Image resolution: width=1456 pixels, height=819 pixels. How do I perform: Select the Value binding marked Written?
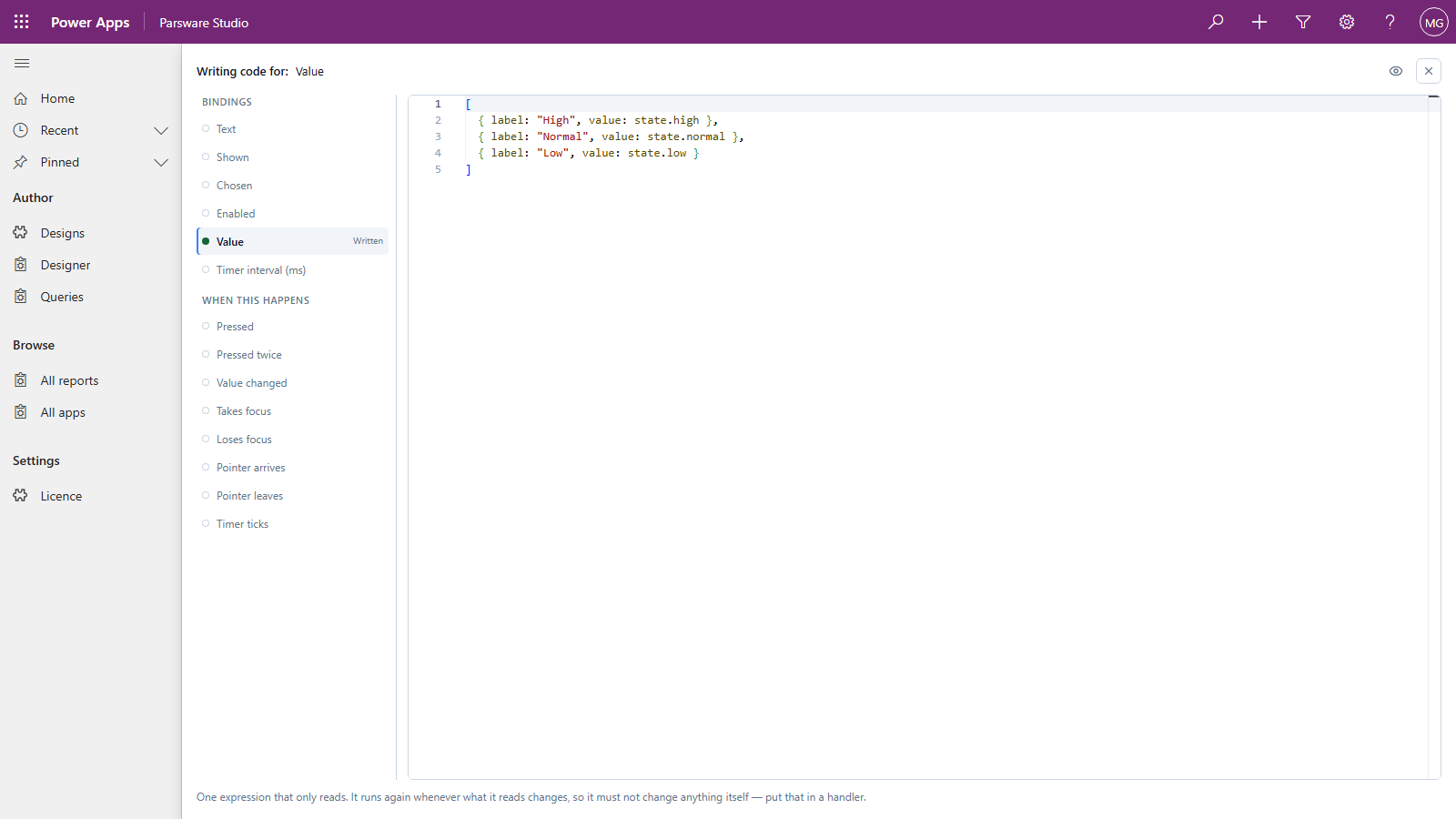point(292,241)
